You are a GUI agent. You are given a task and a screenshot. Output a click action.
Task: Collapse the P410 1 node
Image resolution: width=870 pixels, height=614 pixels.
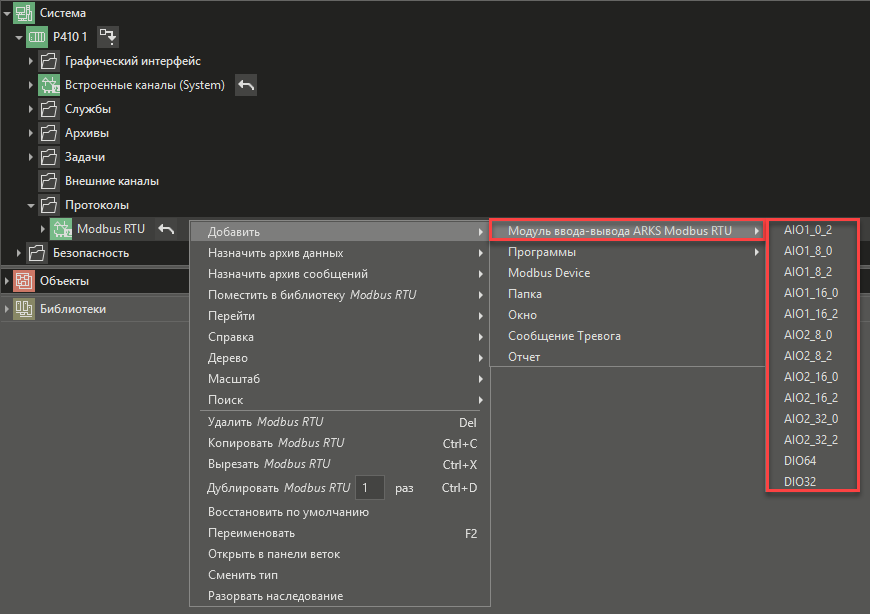click(19, 37)
